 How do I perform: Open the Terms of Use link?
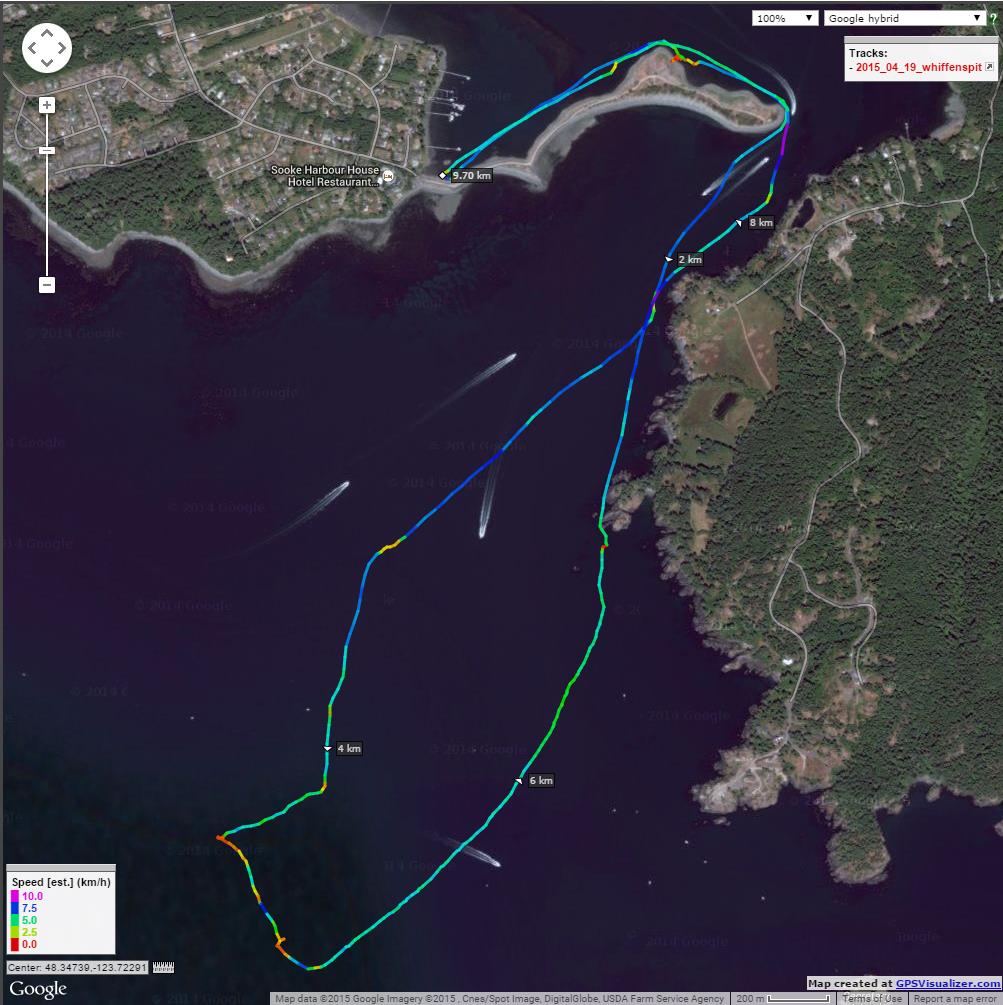click(872, 999)
